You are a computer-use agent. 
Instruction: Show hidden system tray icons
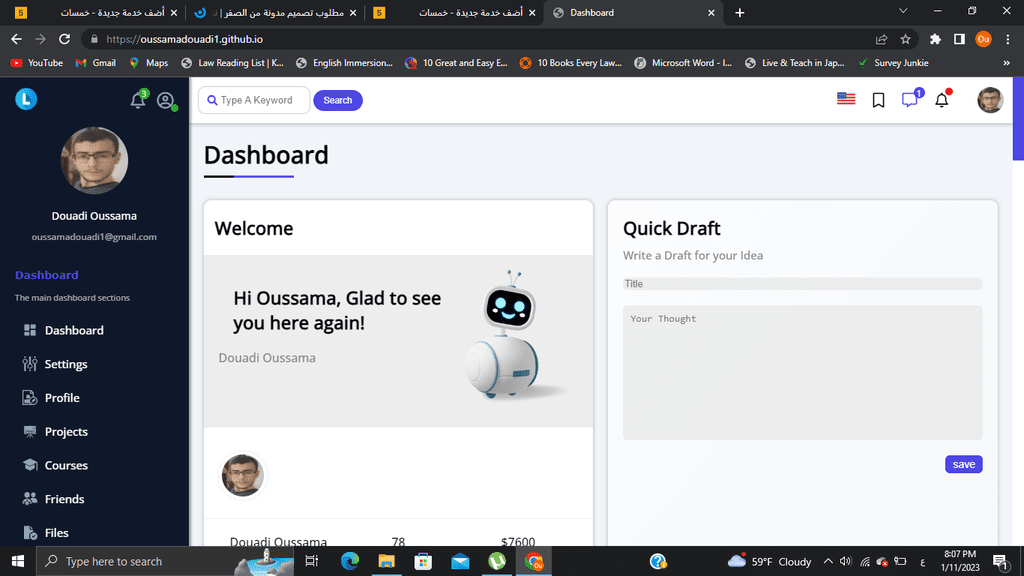point(828,561)
